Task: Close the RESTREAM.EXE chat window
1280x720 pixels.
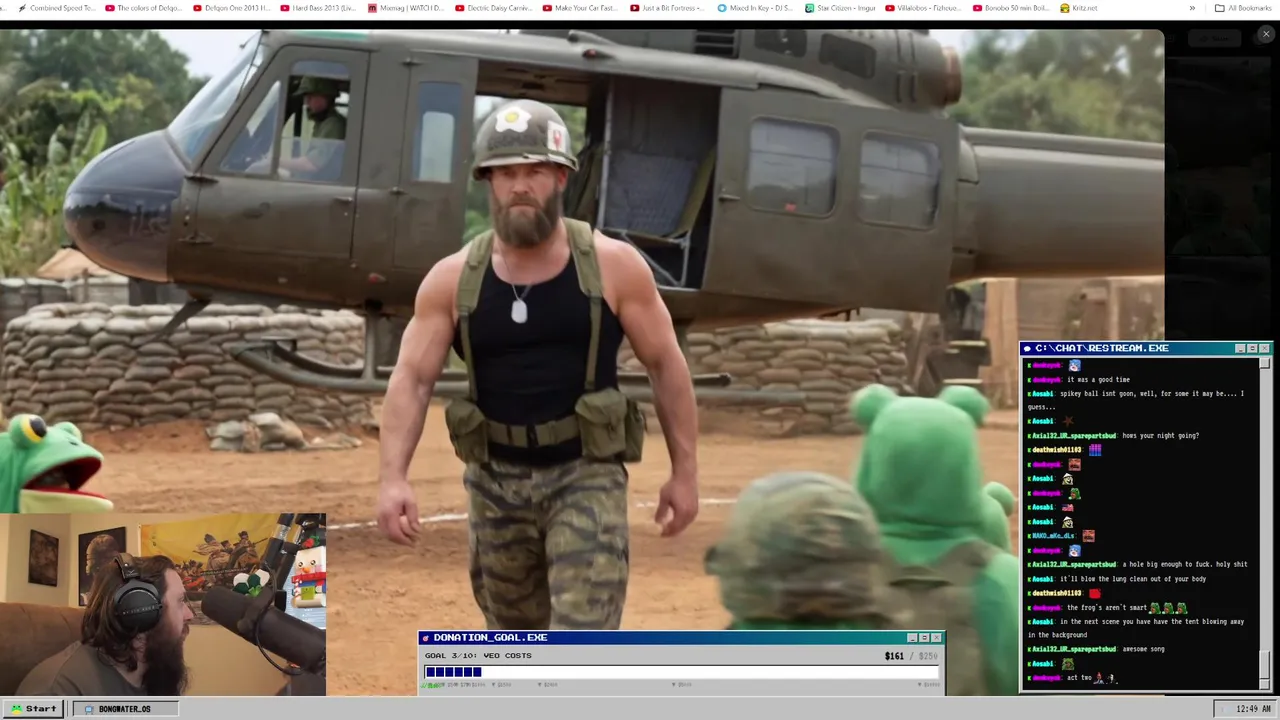Action: (1264, 348)
